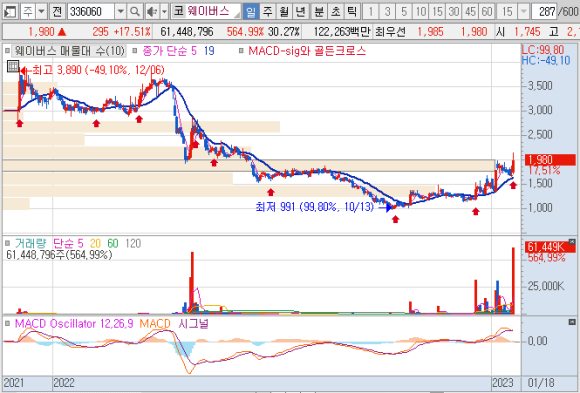This screenshot has height=393, width=580.
Task: Click the HC:-49.10 readout
Action: click(x=546, y=60)
